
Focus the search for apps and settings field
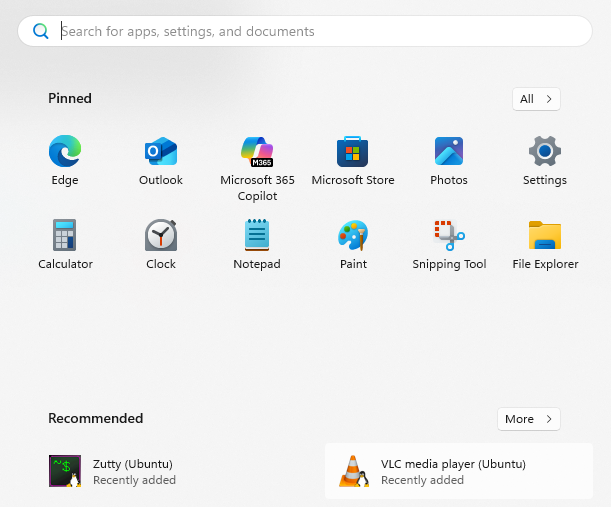pyautogui.click(x=305, y=31)
